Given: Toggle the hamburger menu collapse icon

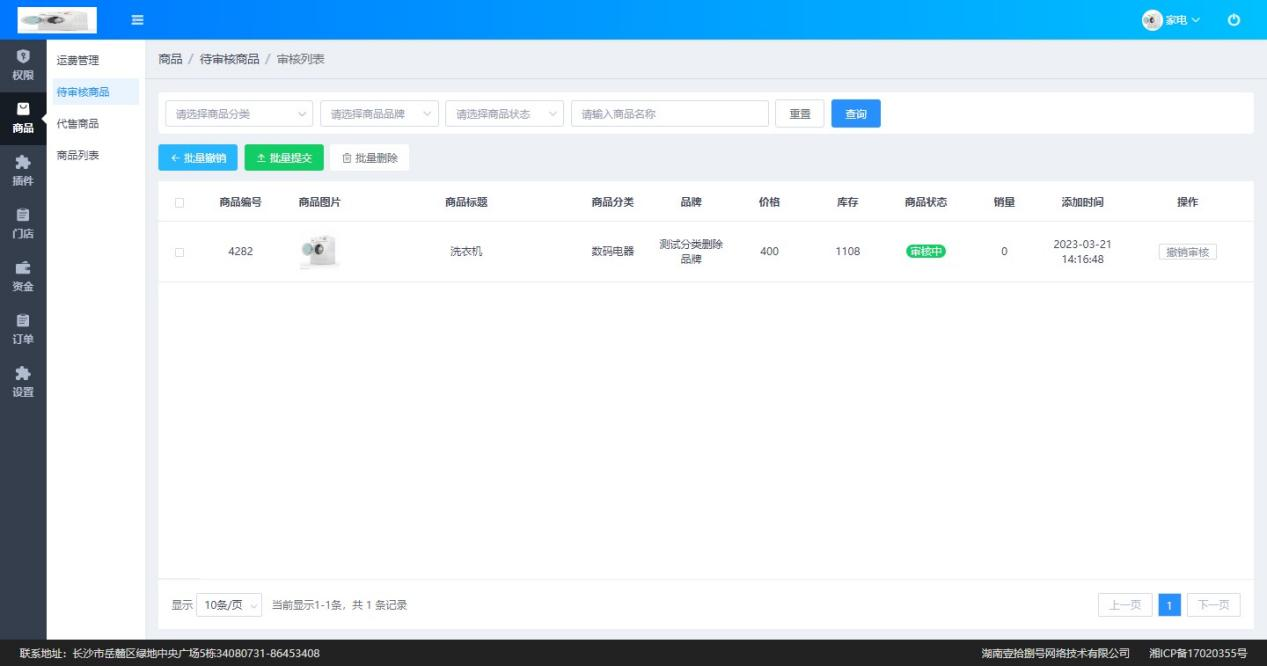Looking at the screenshot, I should (138, 20).
